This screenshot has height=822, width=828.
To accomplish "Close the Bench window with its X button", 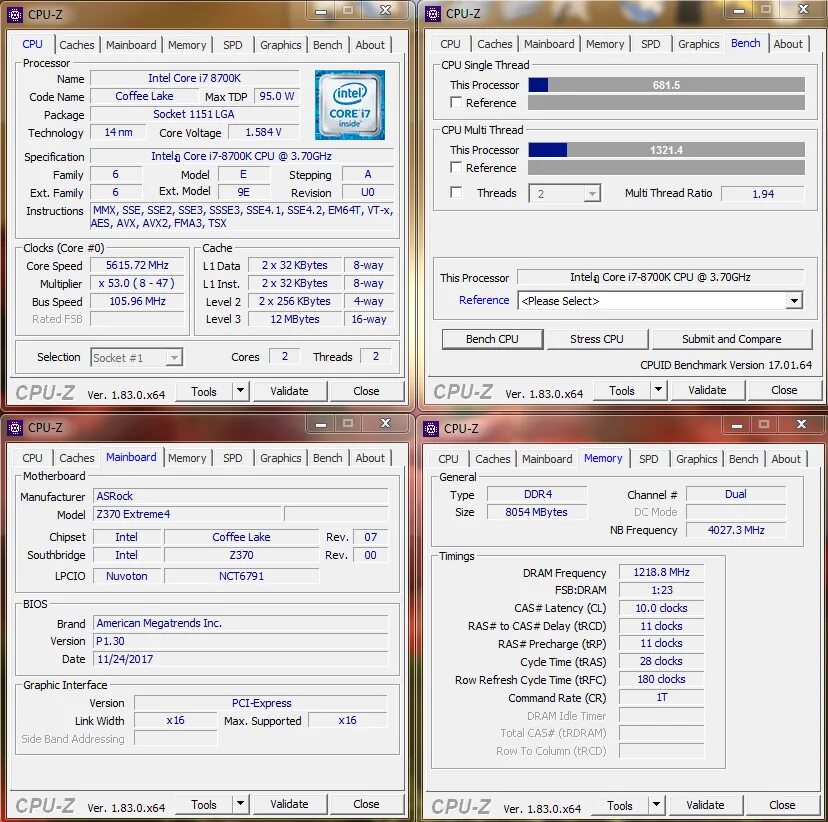I will point(803,10).
